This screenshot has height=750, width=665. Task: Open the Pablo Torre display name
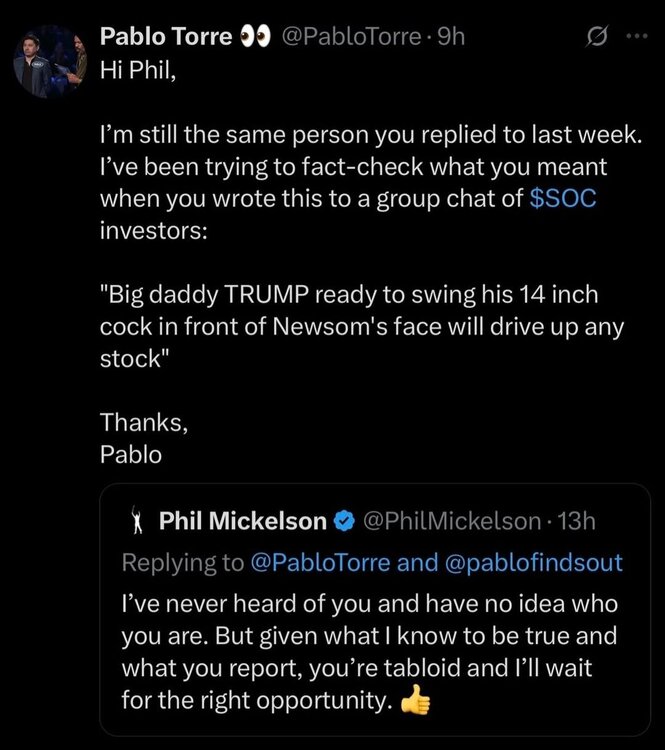click(x=164, y=36)
